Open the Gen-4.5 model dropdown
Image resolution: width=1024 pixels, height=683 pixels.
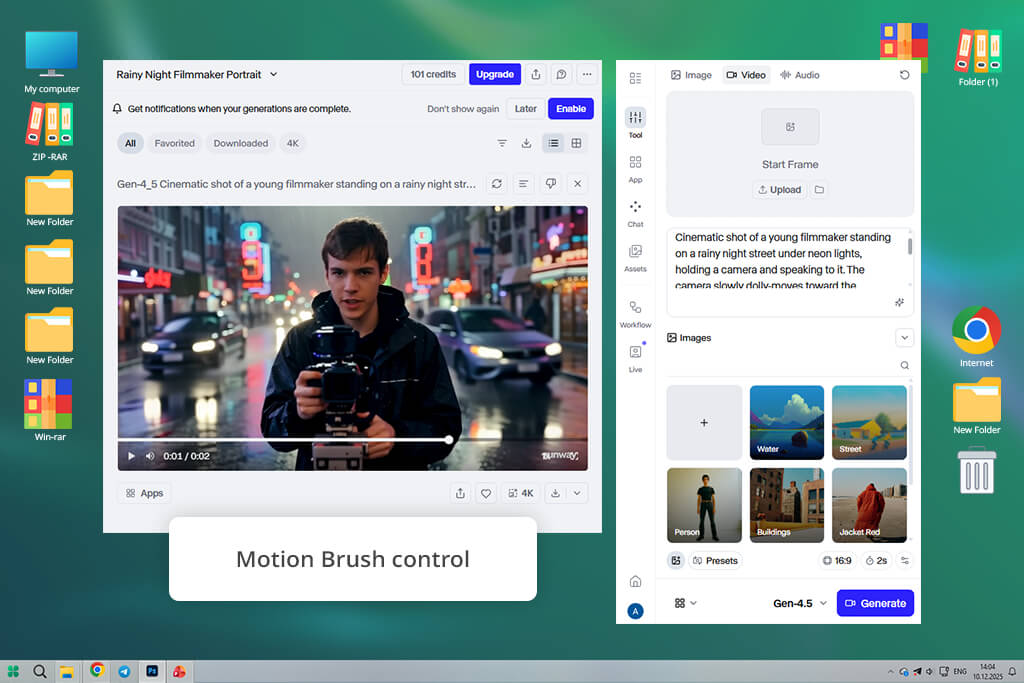800,603
